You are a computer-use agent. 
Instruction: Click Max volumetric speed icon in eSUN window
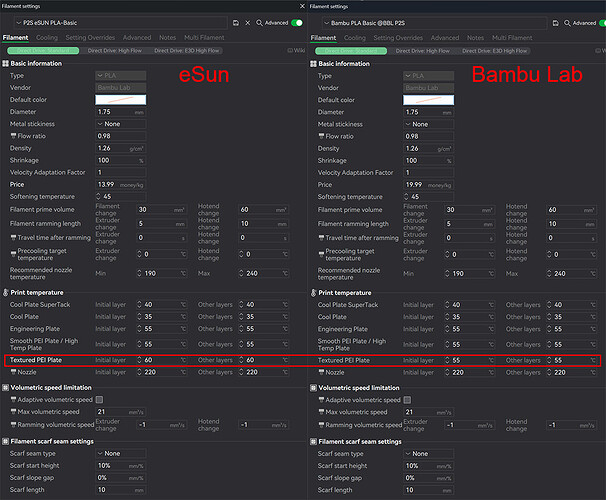pyautogui.click(x=14, y=412)
